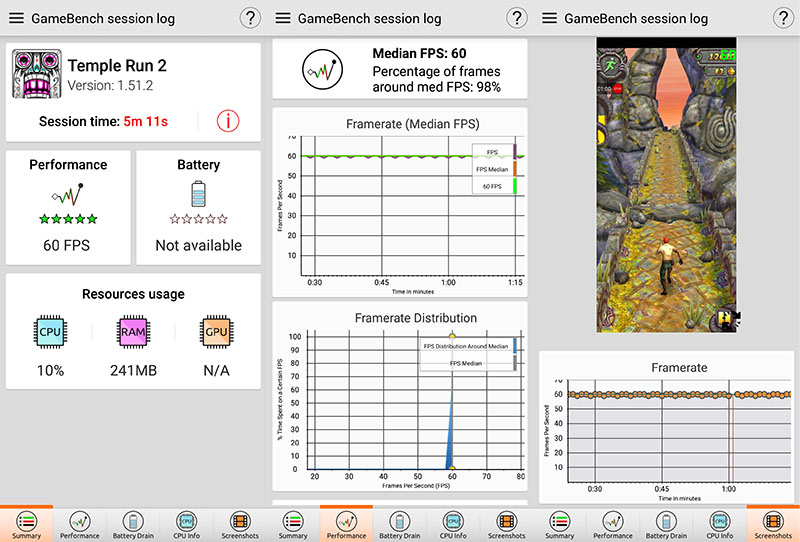Tap the empty battery rating stars
Image resolution: width=800 pixels, height=542 pixels.
(198, 219)
